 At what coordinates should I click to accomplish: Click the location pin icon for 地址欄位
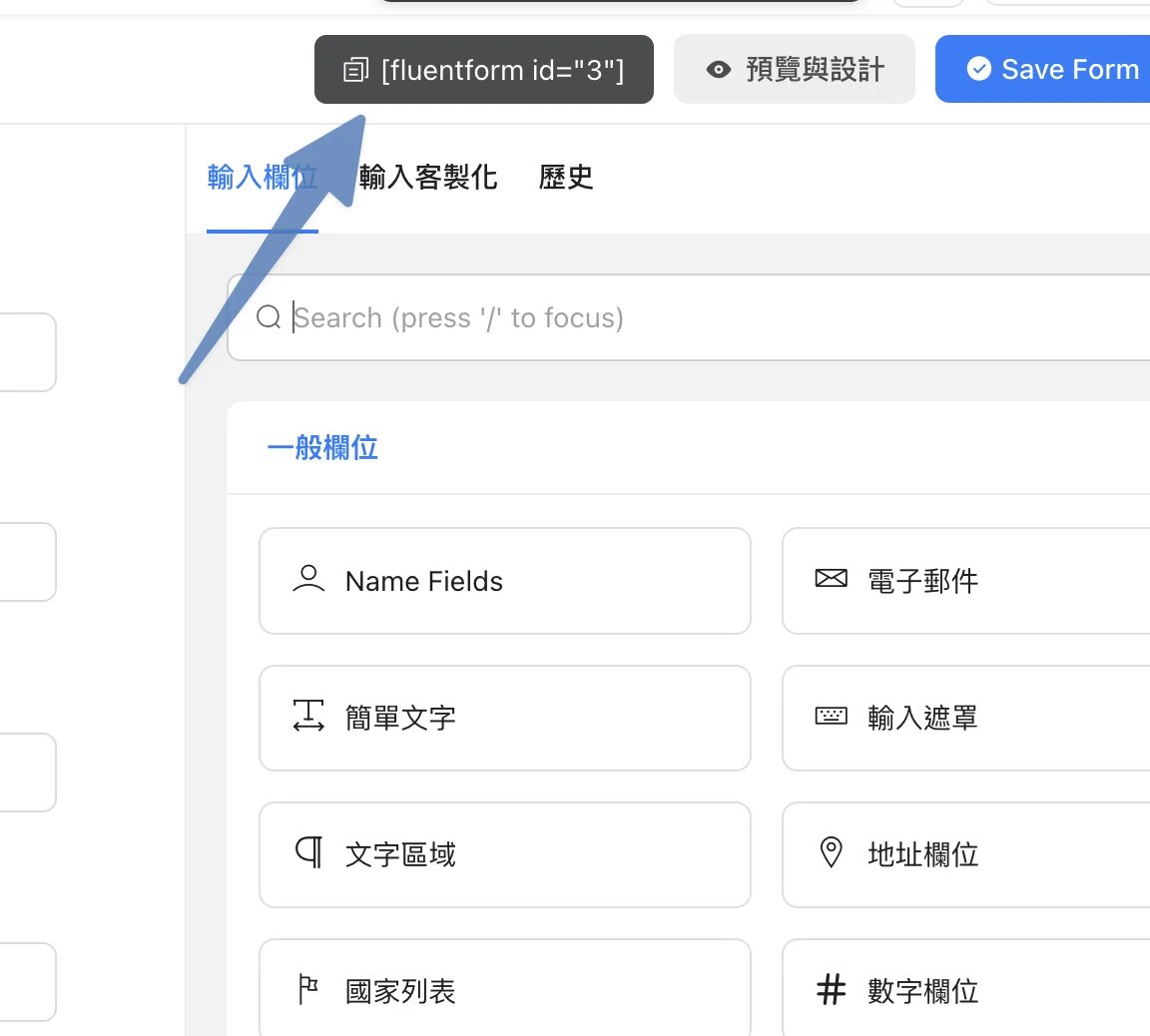831,852
